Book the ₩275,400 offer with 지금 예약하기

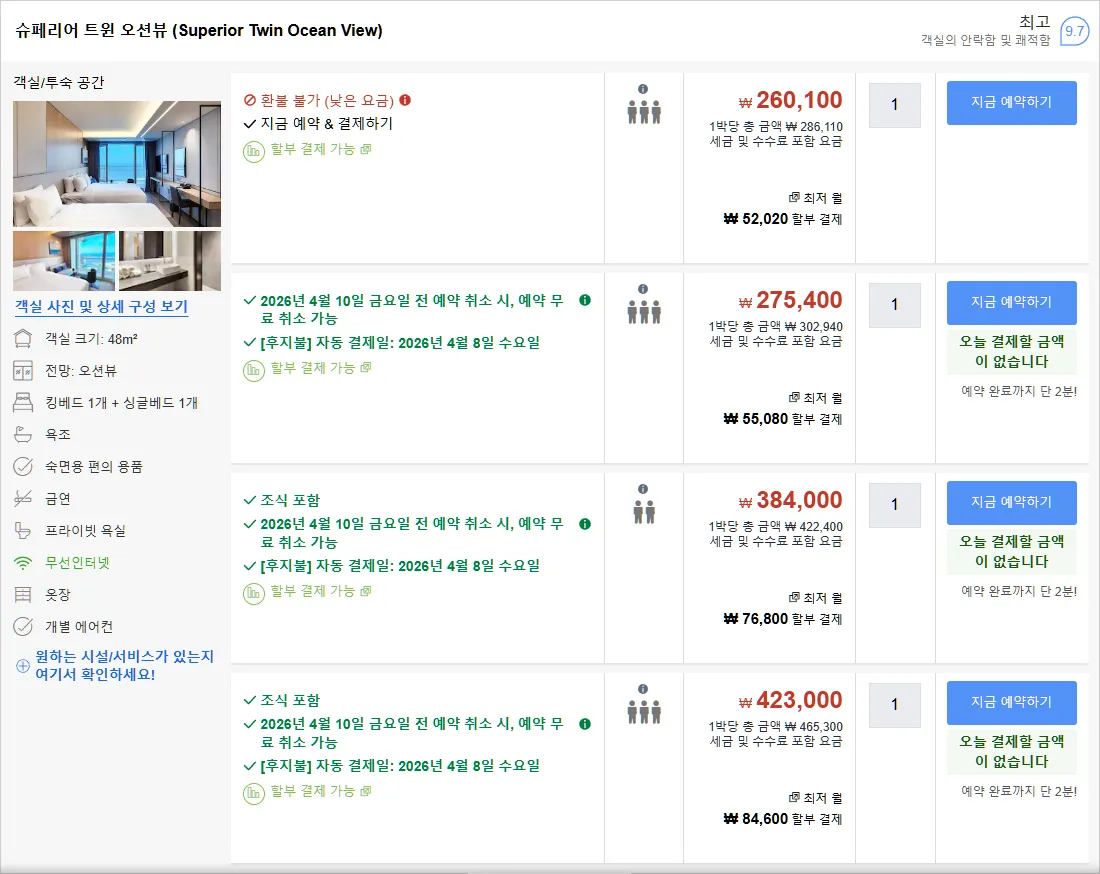(x=1012, y=302)
